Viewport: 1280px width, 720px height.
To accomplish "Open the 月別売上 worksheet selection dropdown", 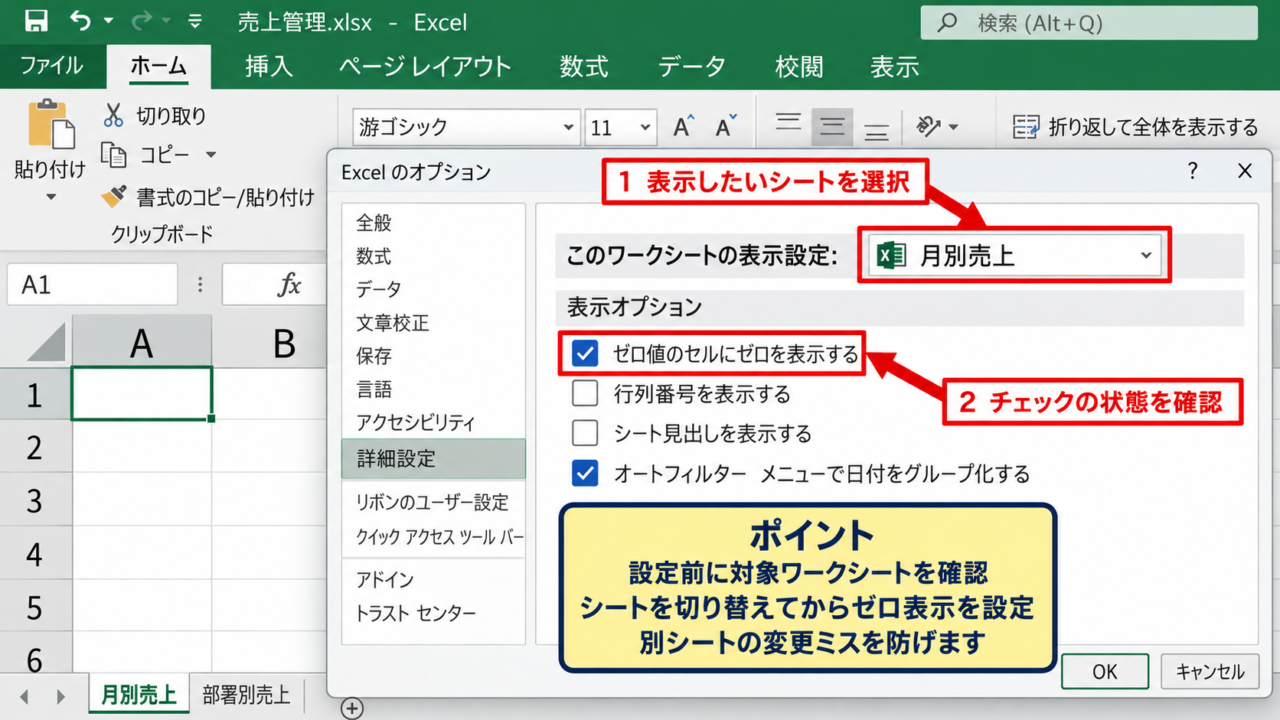I will coord(1014,256).
